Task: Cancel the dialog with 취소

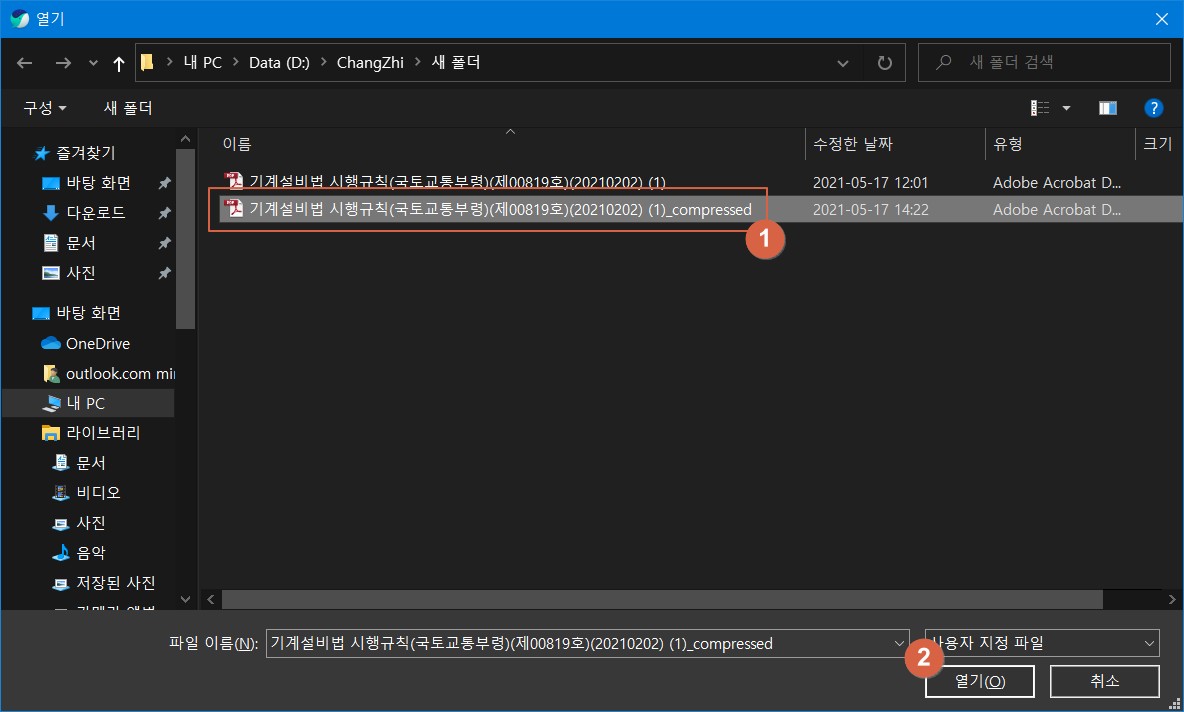Action: pyautogui.click(x=1105, y=681)
